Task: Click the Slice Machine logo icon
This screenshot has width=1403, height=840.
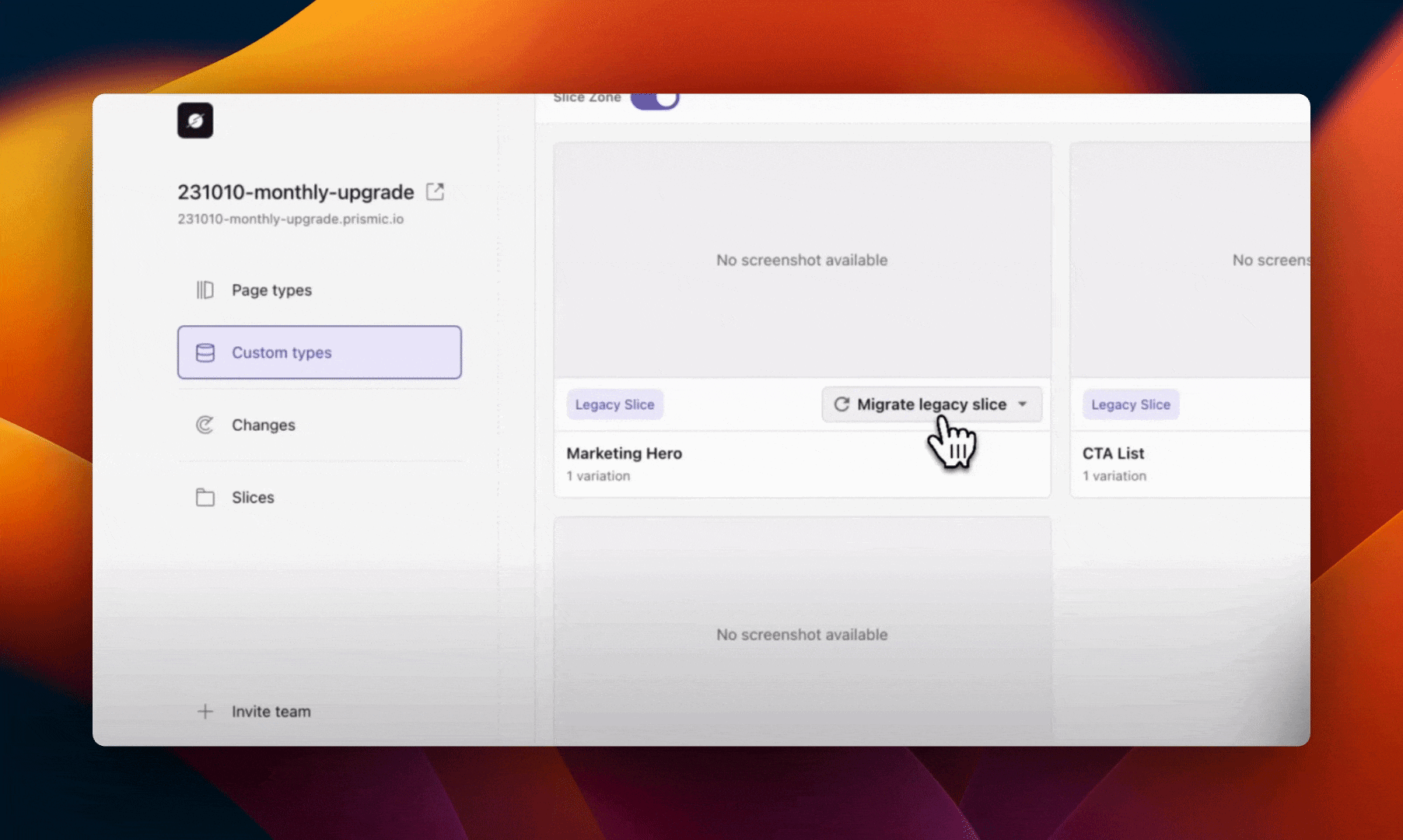Action: (195, 121)
